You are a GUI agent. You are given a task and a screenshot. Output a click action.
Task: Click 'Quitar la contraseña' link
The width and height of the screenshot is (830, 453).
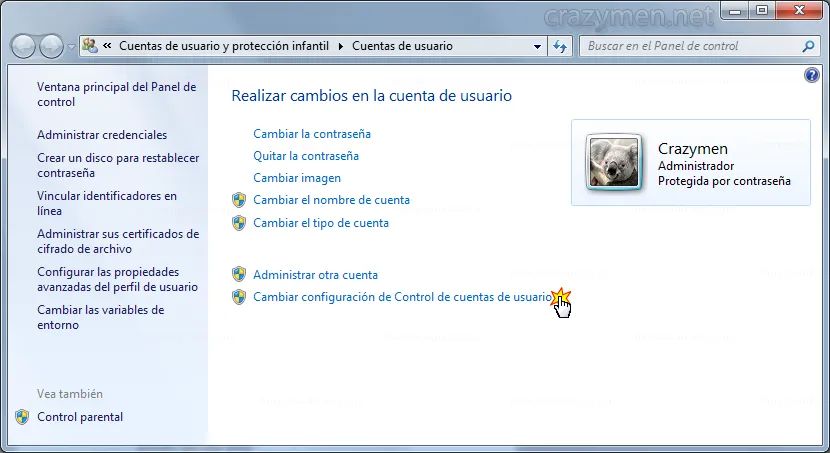[306, 156]
